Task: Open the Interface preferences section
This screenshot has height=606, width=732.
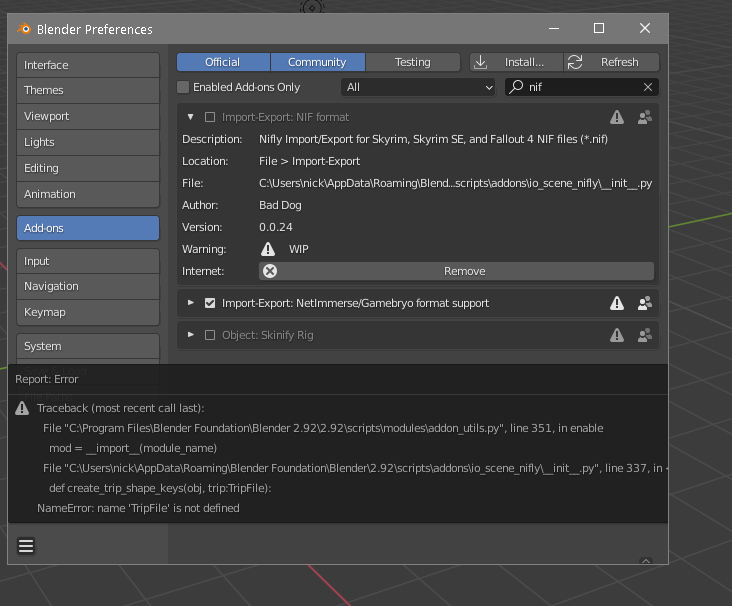Action: point(88,65)
